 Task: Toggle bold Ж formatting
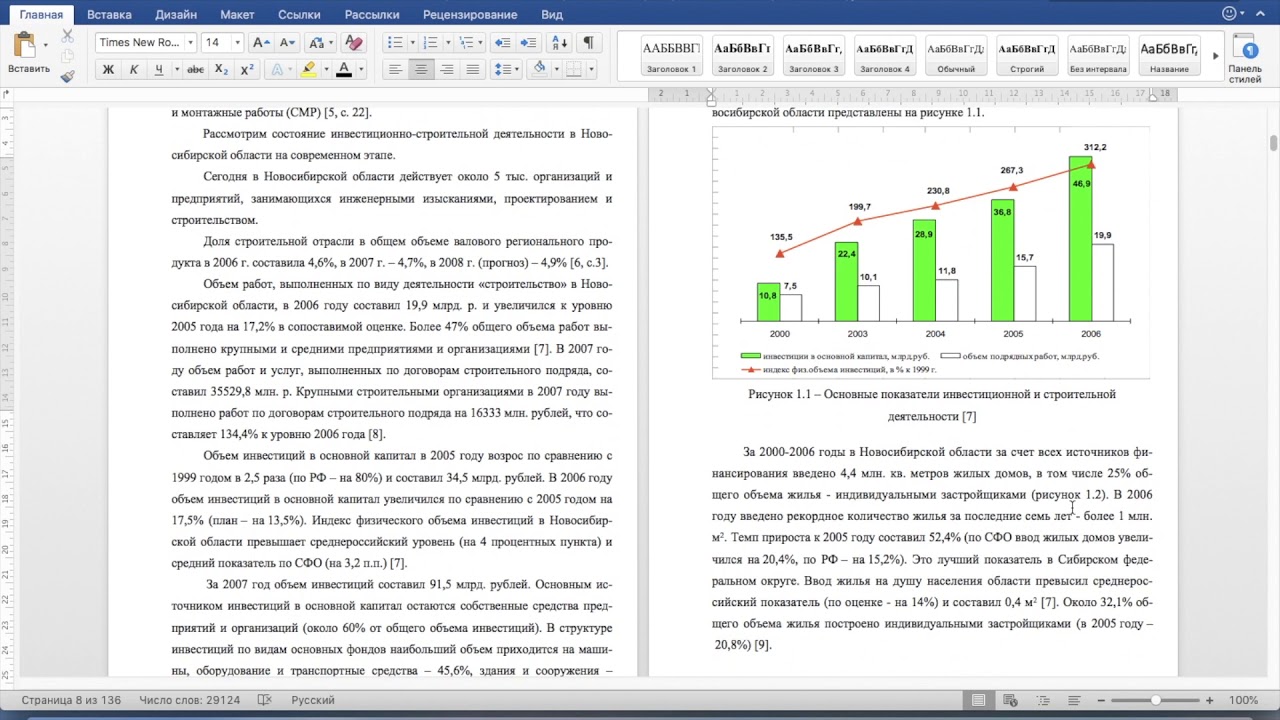(108, 70)
